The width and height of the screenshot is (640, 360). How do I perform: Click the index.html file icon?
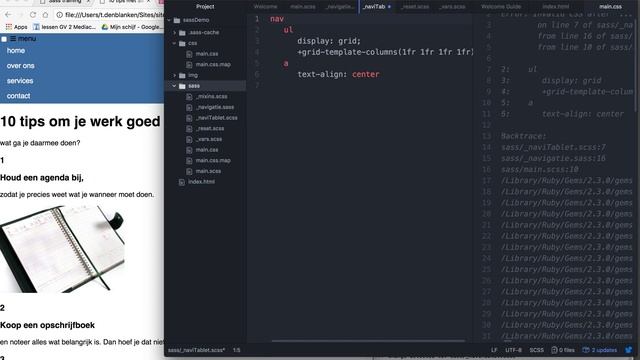[182, 182]
